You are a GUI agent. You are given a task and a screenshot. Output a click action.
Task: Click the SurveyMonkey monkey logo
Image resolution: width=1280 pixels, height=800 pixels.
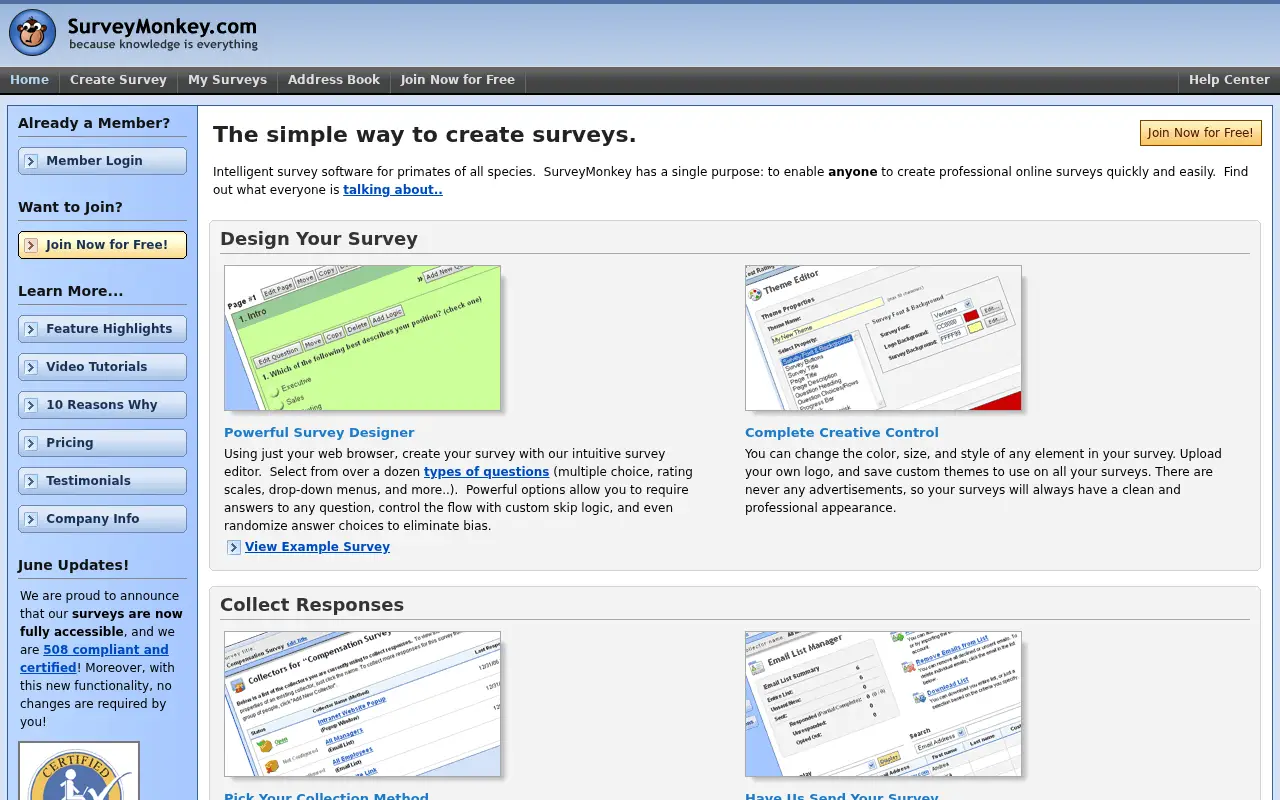click(x=32, y=33)
